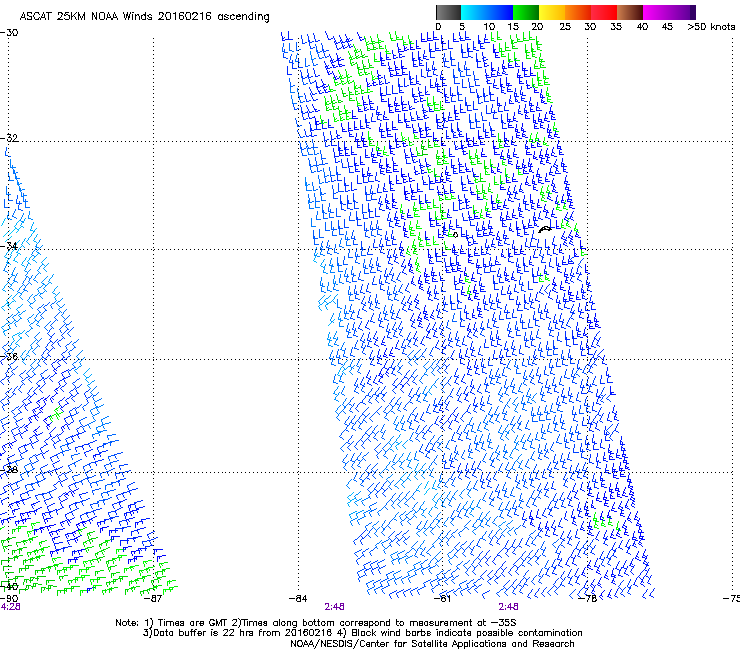Click the gray 0-5 knots color swatch
Viewport: 740px width, 650px height.
pyautogui.click(x=448, y=12)
